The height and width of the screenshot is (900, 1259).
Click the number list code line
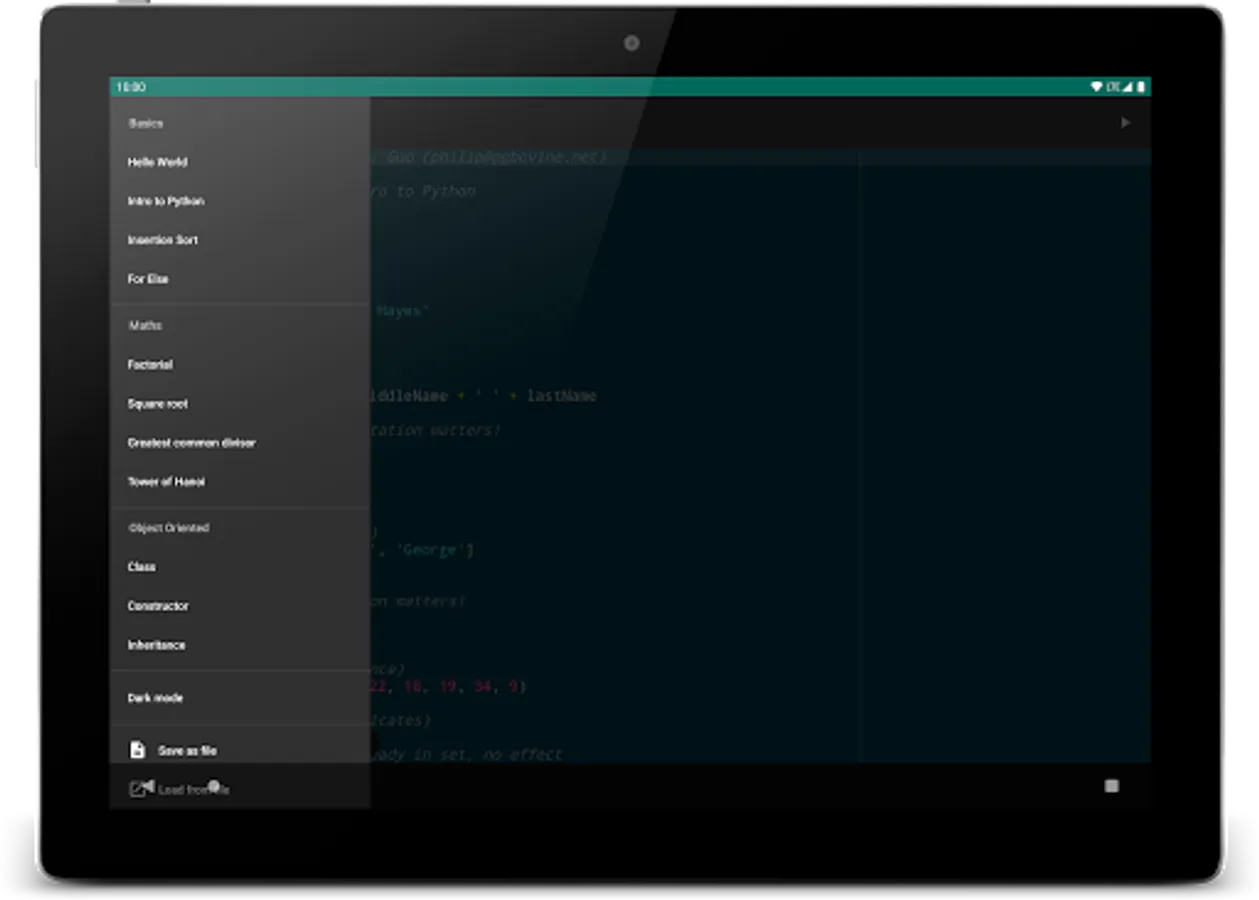(448, 686)
